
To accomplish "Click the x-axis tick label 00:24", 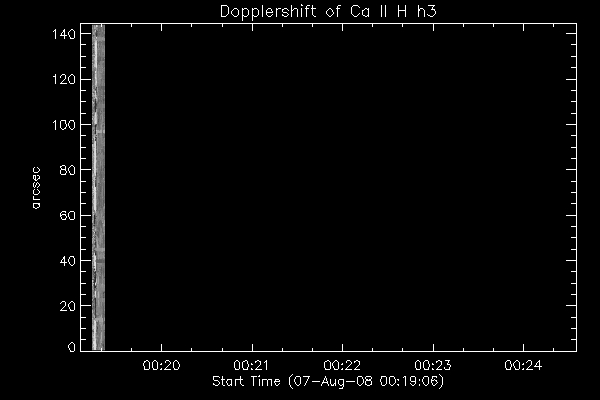I will point(523,365).
